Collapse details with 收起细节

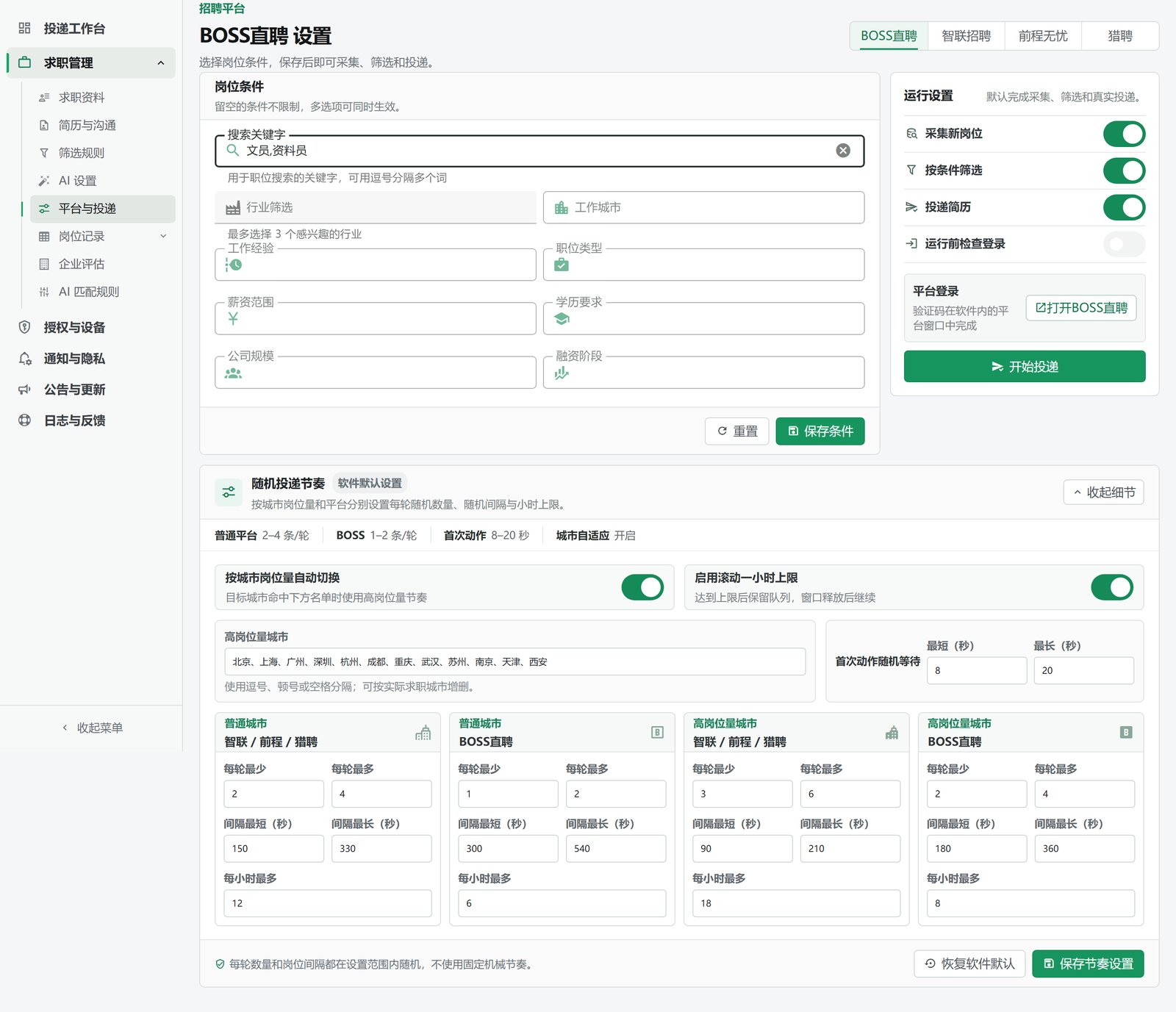click(x=1103, y=492)
